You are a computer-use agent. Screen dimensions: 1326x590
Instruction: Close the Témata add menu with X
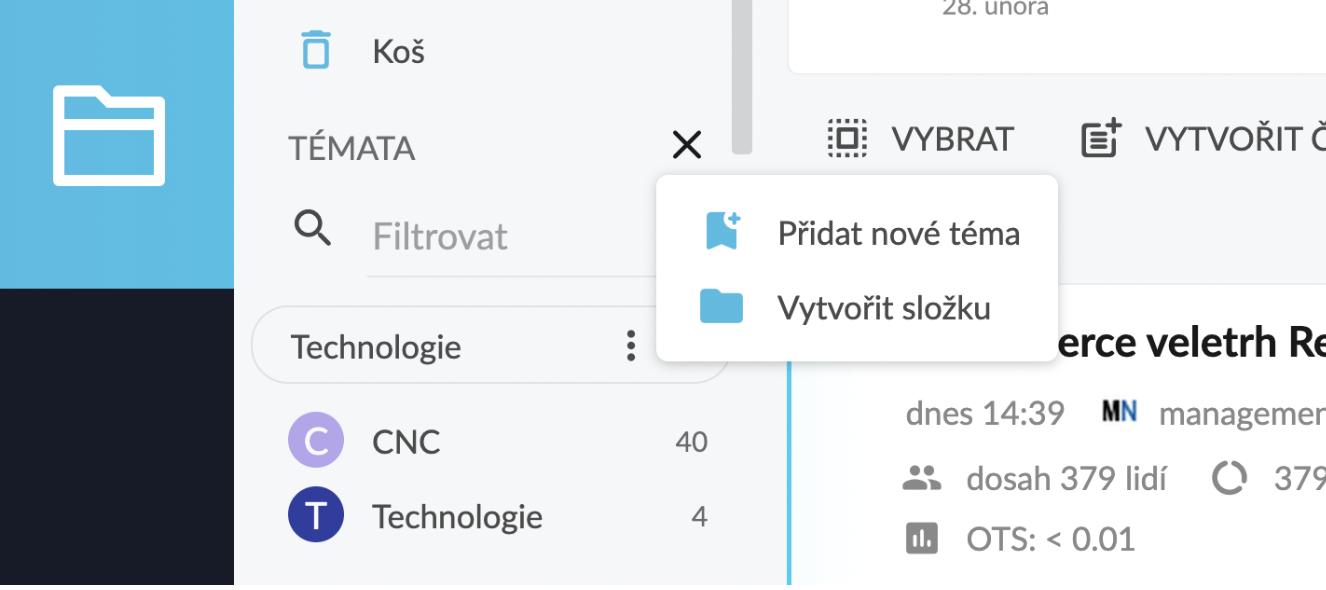687,145
